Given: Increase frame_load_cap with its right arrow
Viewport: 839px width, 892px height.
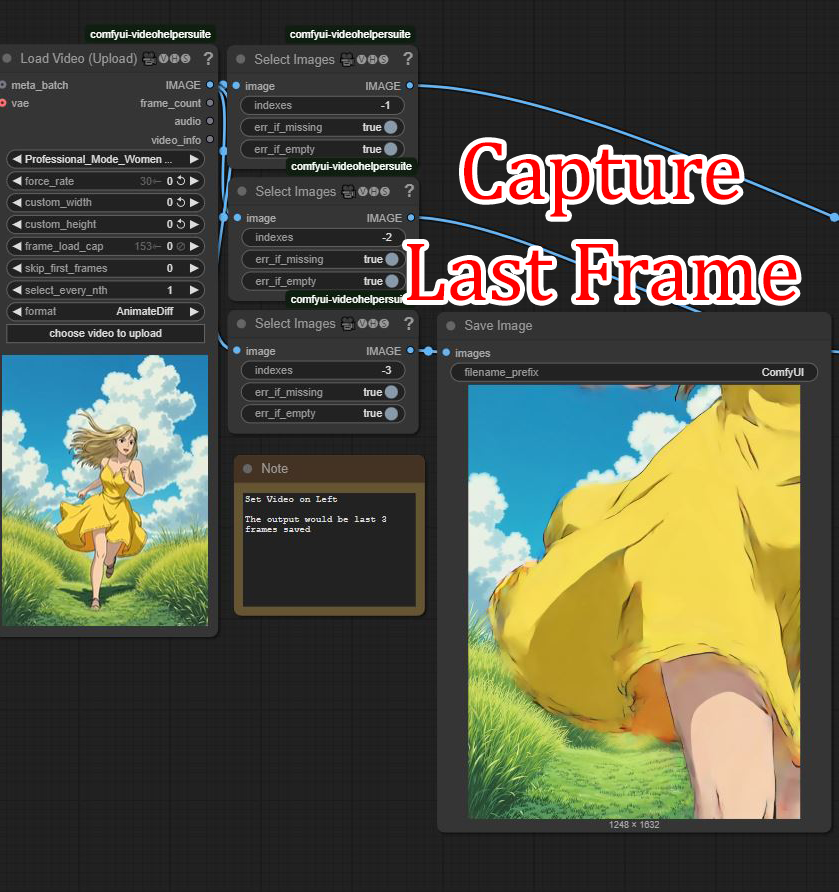Looking at the screenshot, I should pos(194,246).
